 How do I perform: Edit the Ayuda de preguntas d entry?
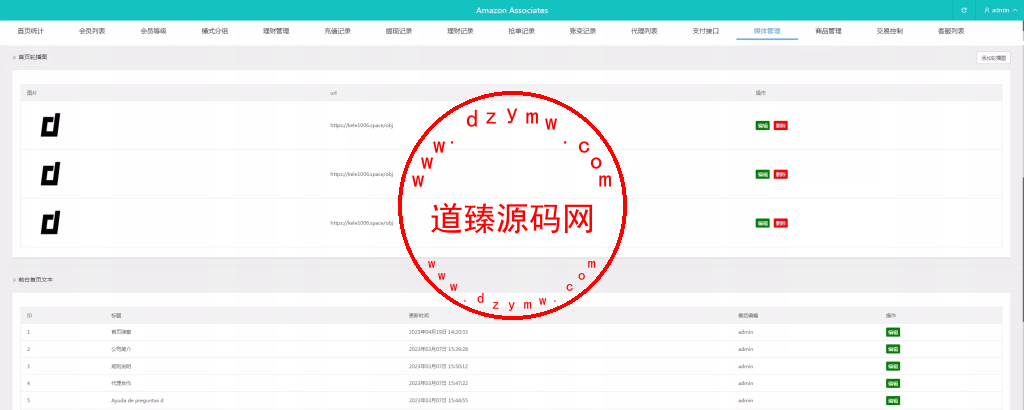(893, 400)
